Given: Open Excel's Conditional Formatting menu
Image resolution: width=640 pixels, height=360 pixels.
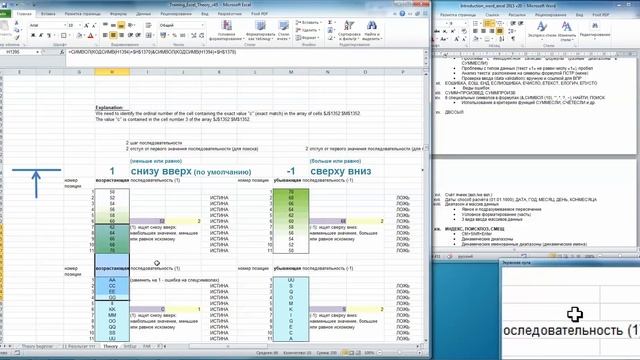Looking at the screenshot, I should [227, 30].
